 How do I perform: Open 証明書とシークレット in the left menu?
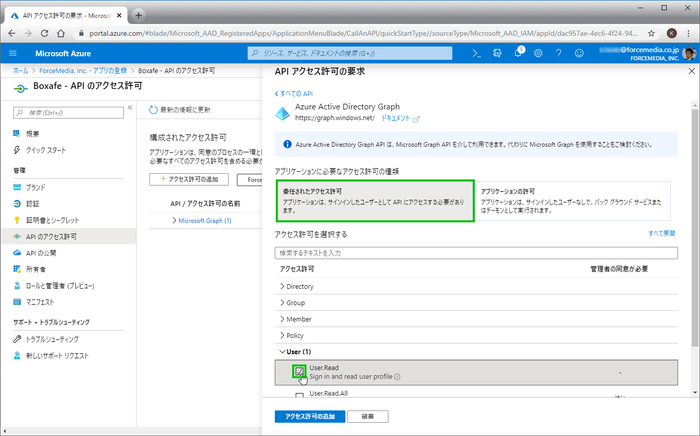pyautogui.click(x=52, y=220)
